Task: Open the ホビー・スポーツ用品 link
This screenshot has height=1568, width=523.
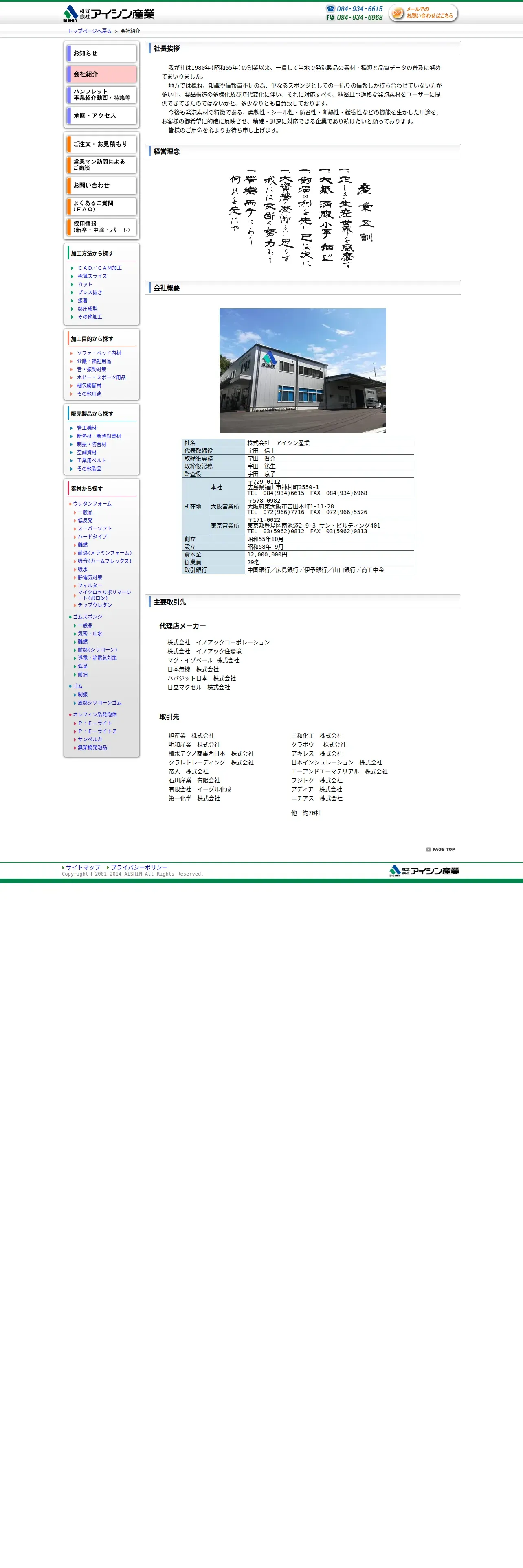Action: (x=101, y=377)
